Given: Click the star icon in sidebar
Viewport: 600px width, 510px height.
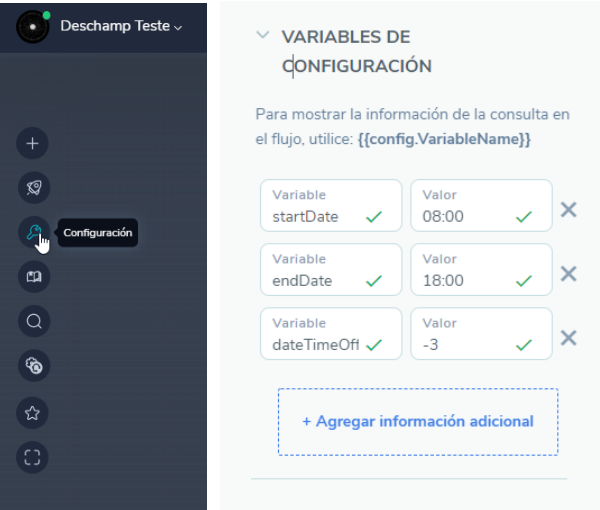Looking at the screenshot, I should 33,412.
